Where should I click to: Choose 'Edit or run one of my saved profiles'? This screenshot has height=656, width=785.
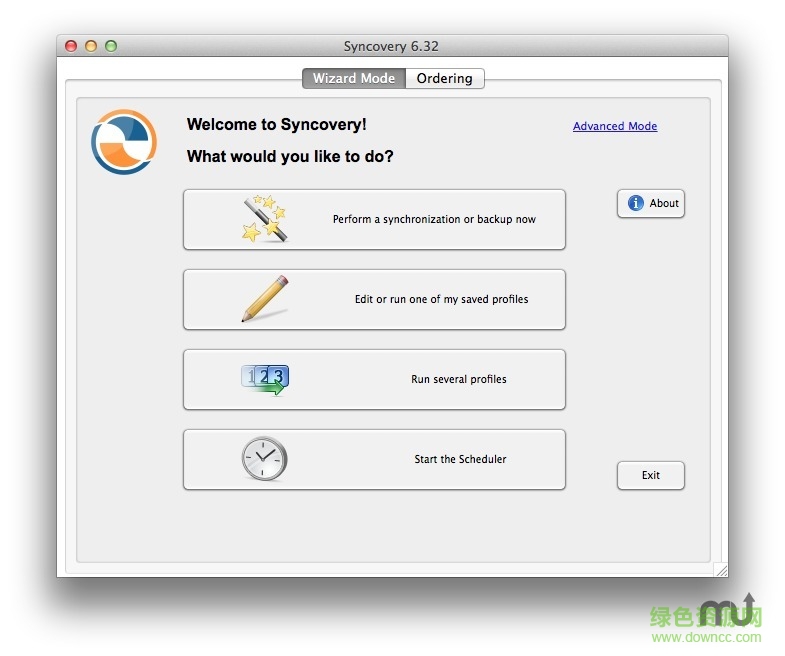[x=374, y=299]
